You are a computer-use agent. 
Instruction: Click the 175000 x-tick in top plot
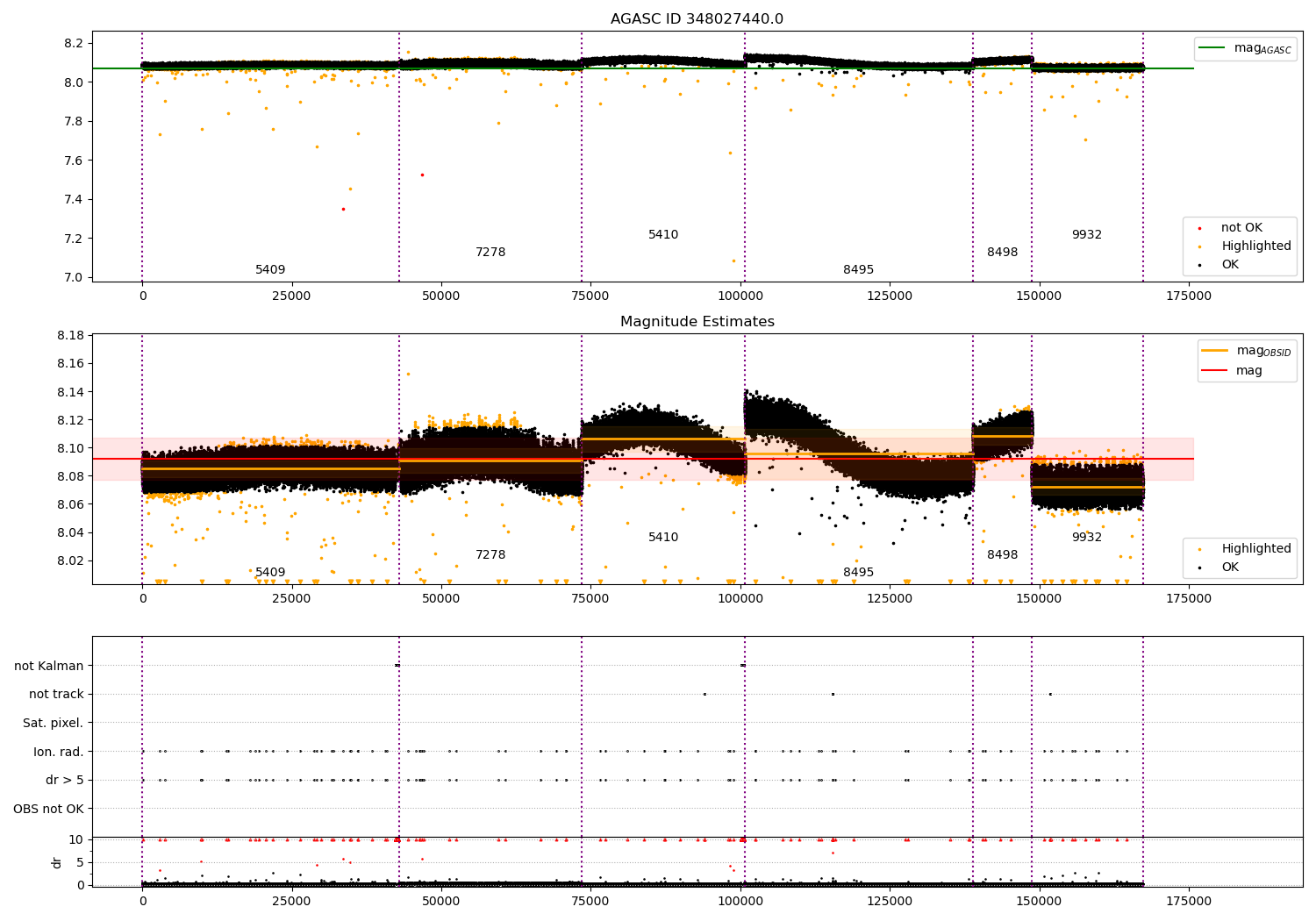pyautogui.click(x=1189, y=296)
